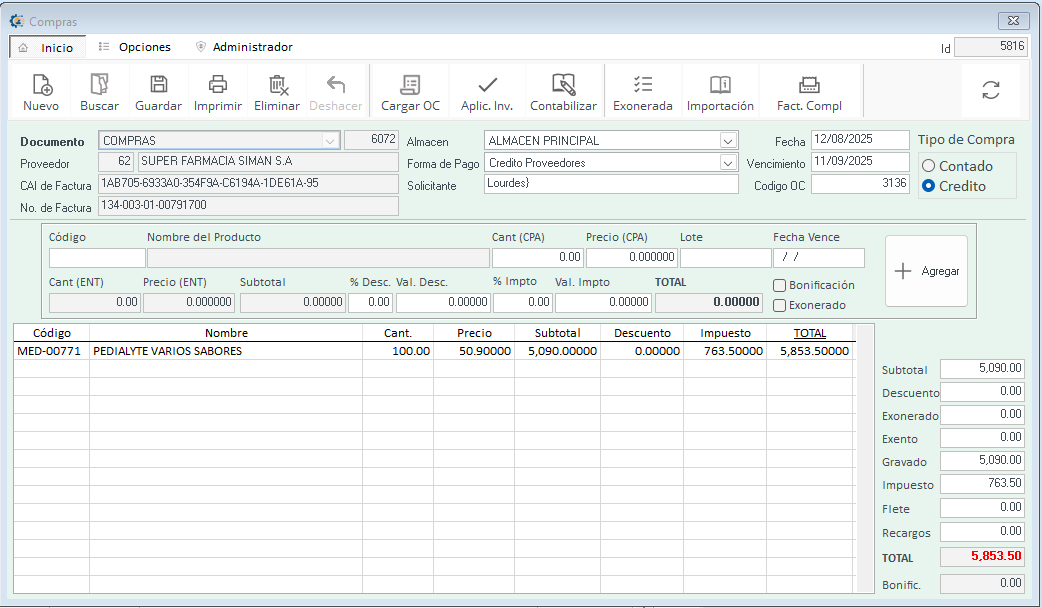Save the purchase with Guardar
Image resolution: width=1042 pixels, height=608 pixels.
(x=158, y=86)
